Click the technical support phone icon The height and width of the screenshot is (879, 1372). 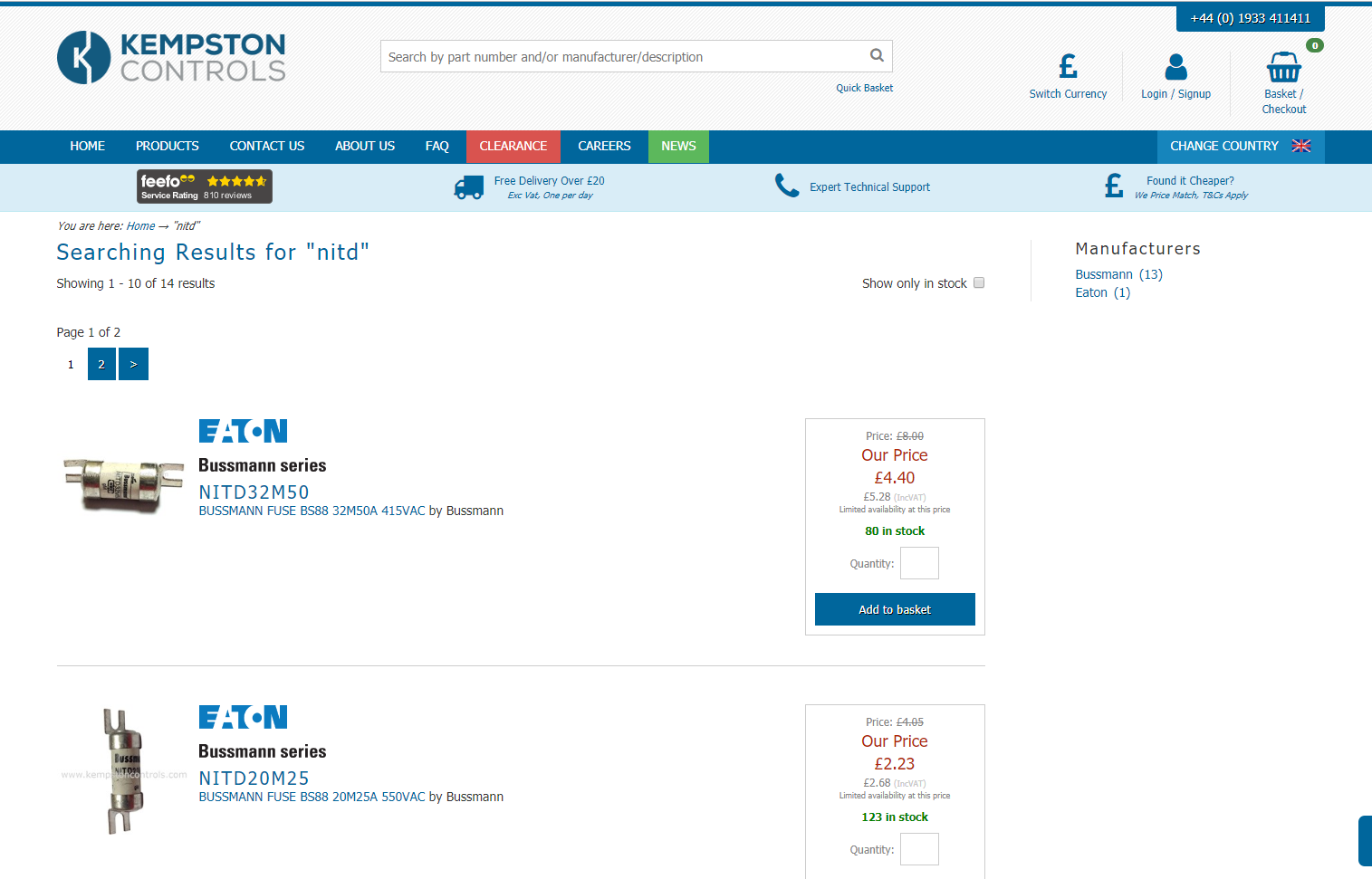click(786, 186)
